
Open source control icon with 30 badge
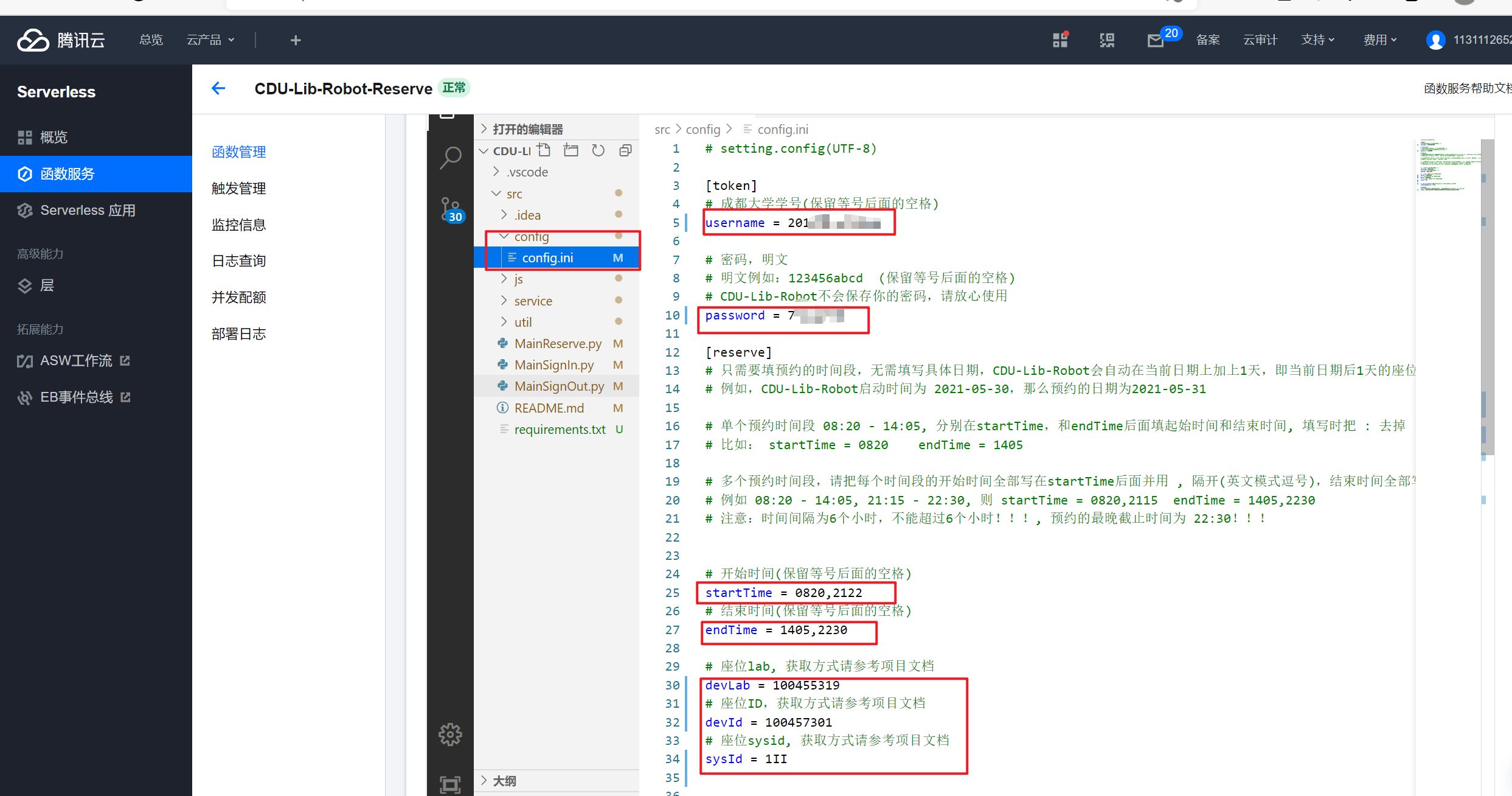(x=451, y=210)
